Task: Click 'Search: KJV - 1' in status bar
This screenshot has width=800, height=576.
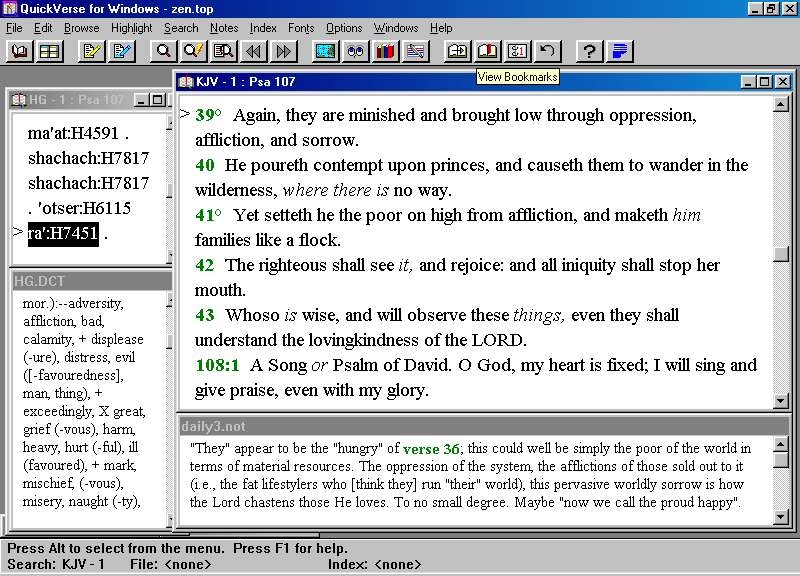Action: (x=56, y=564)
